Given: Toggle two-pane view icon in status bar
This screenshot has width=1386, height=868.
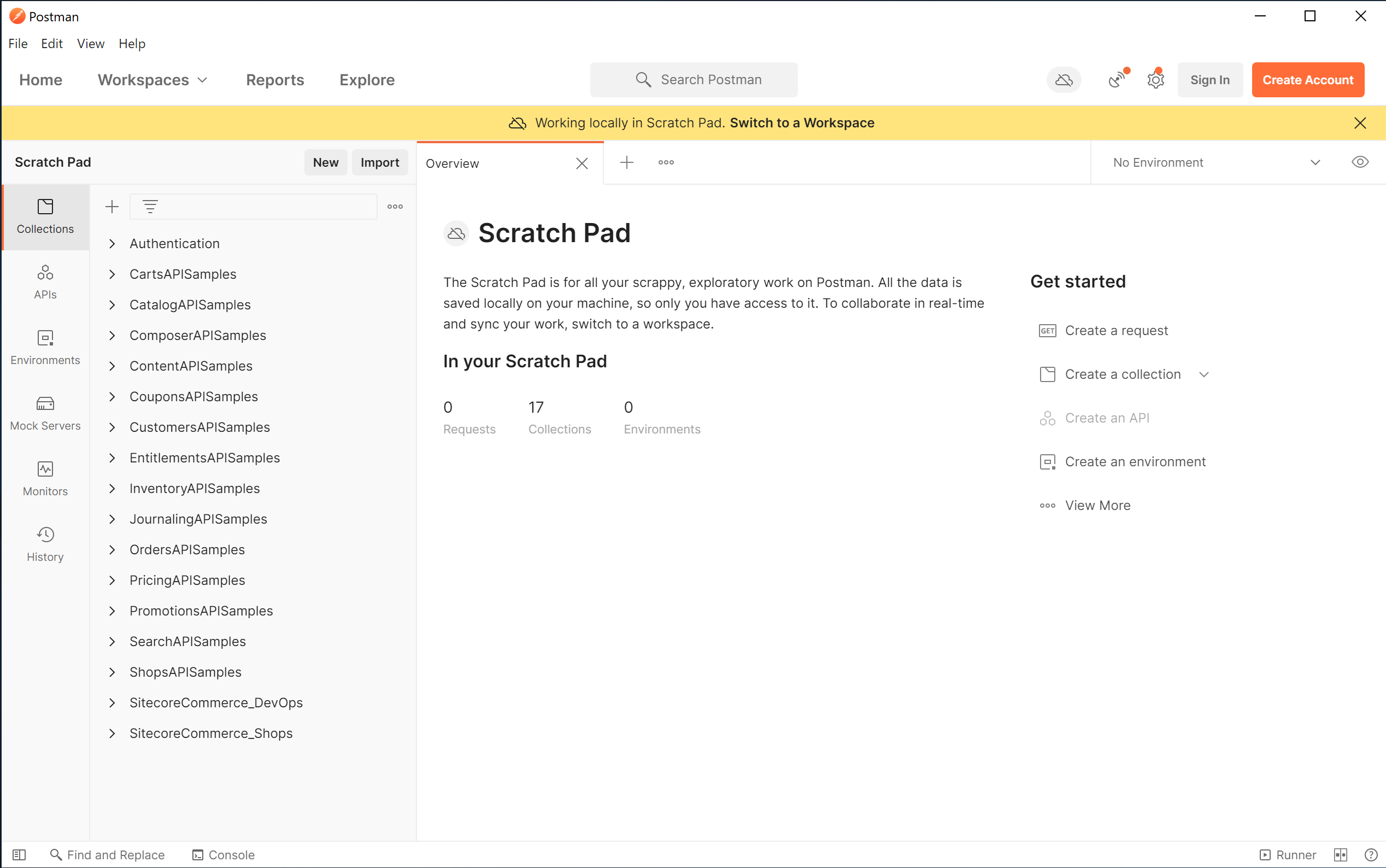Looking at the screenshot, I should [x=1340, y=855].
